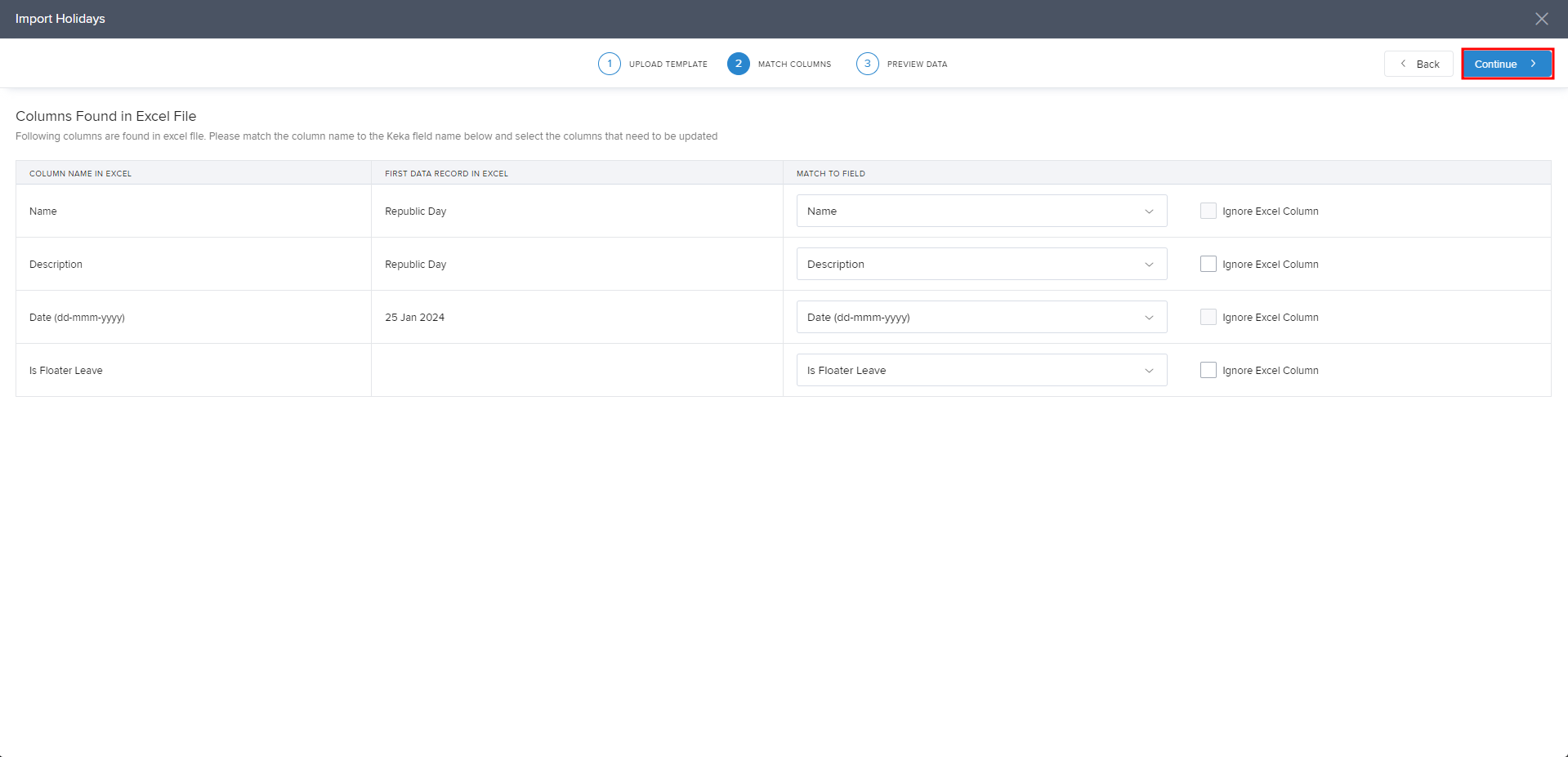
Task: Select the Match Columns step label
Action: 793,65
